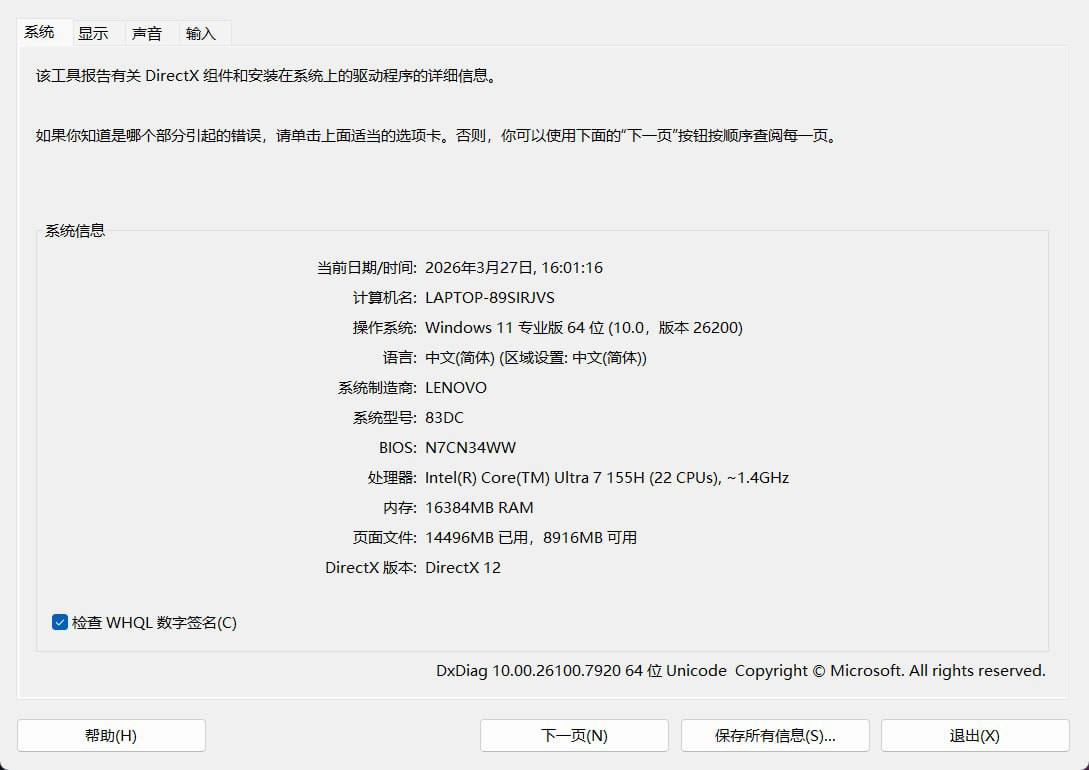Select the 输入 tab
The image size is (1089, 770).
point(200,33)
